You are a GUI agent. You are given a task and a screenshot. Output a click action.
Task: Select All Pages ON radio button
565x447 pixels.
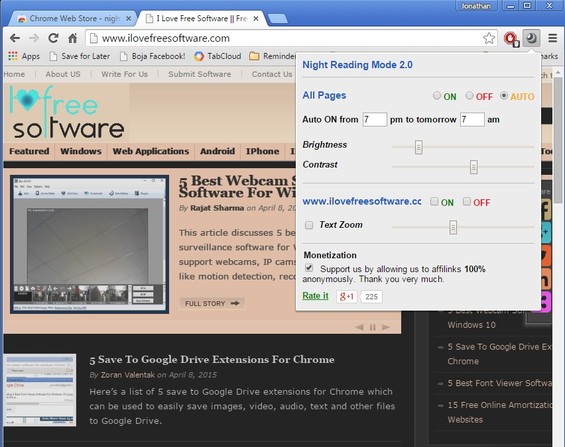pos(437,95)
